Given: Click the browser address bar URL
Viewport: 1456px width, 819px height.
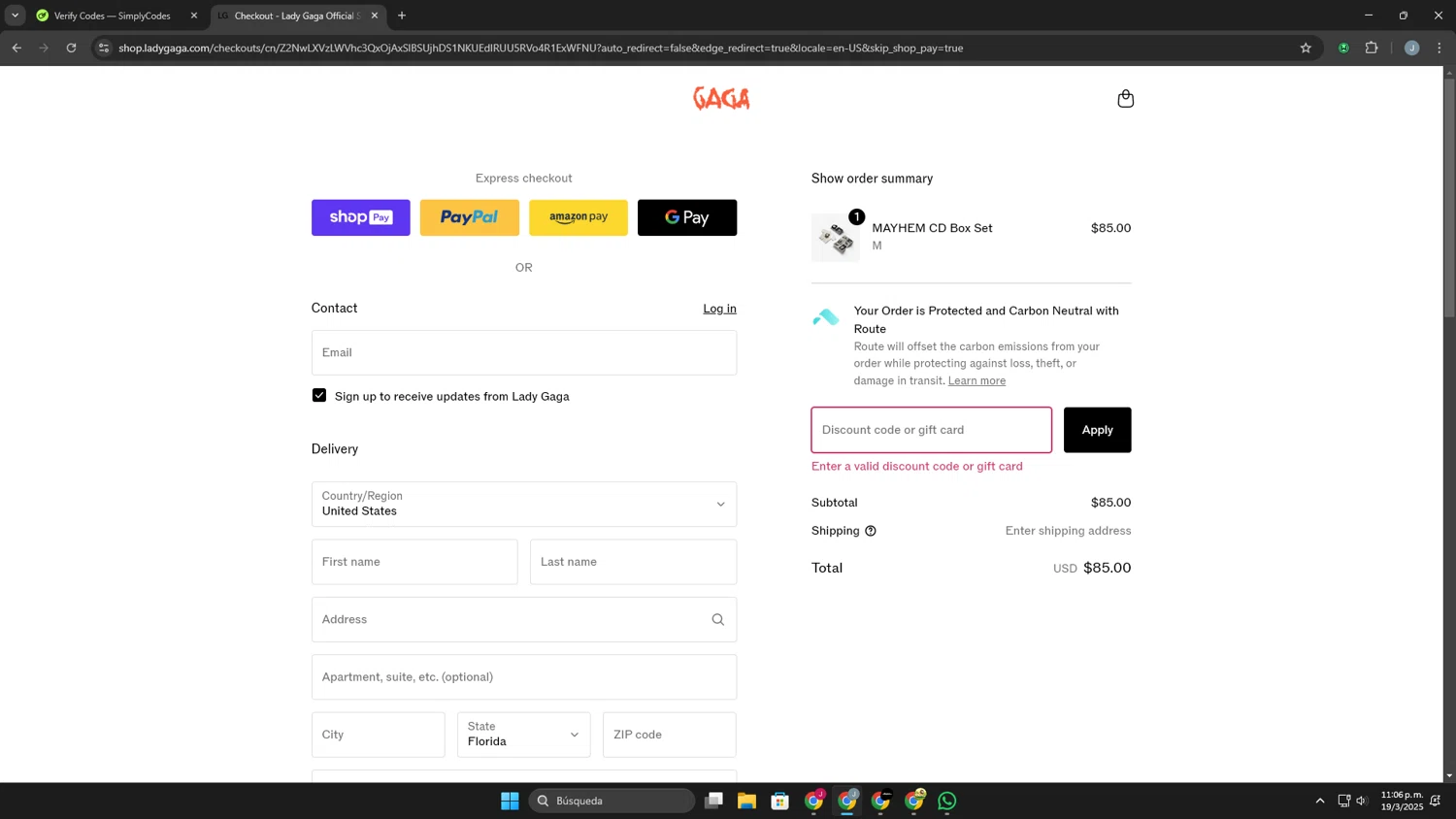Looking at the screenshot, I should (541, 48).
